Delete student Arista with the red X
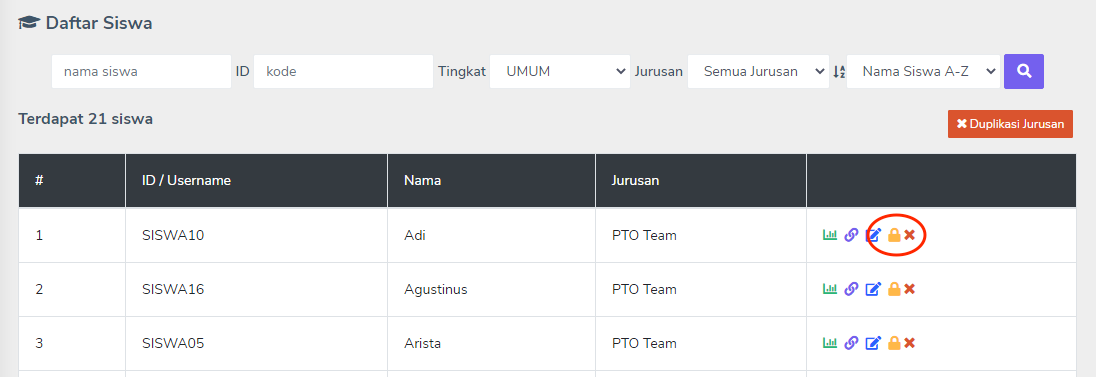 coord(909,343)
